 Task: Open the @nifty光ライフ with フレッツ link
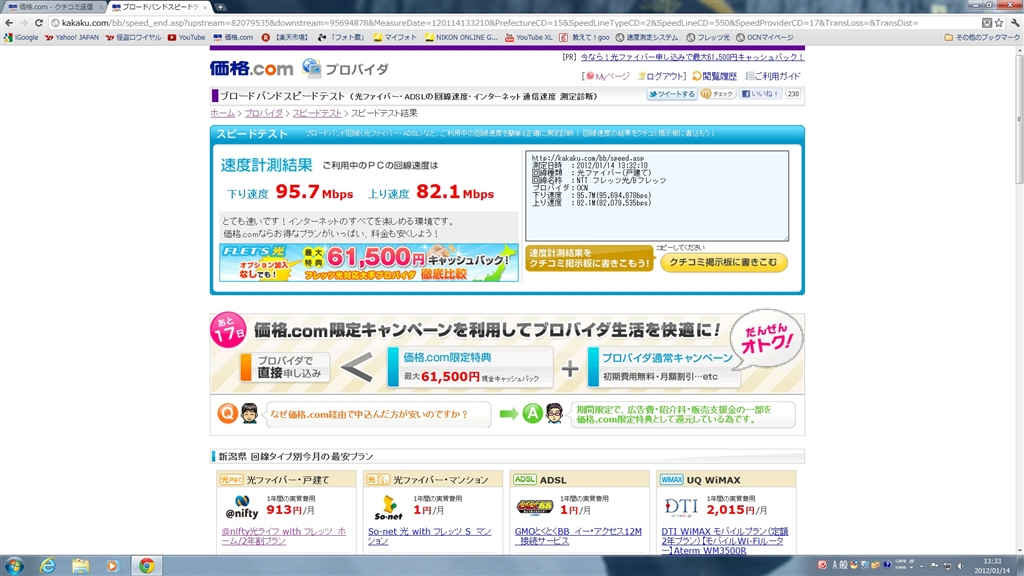tap(283, 536)
